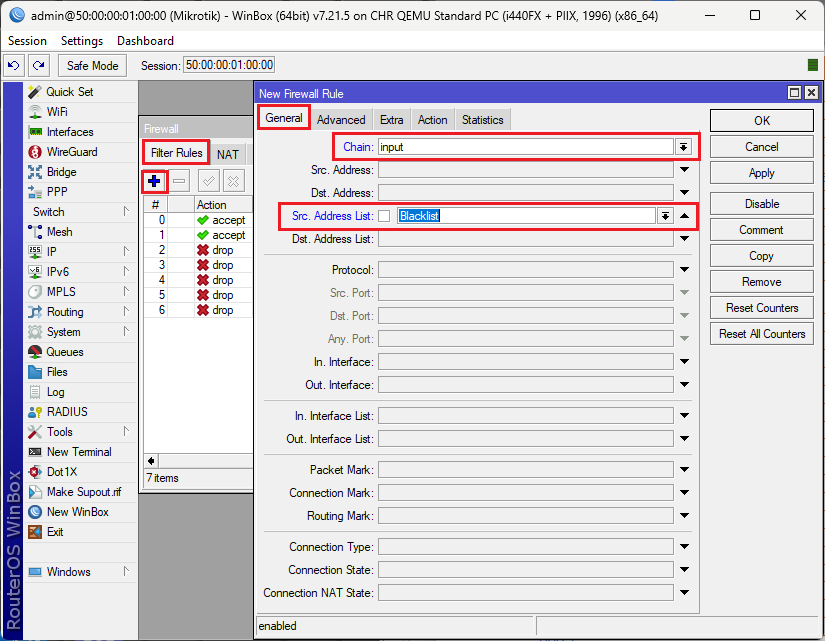Expand the Dst. Address field
This screenshot has width=825, height=641.
(x=685, y=193)
